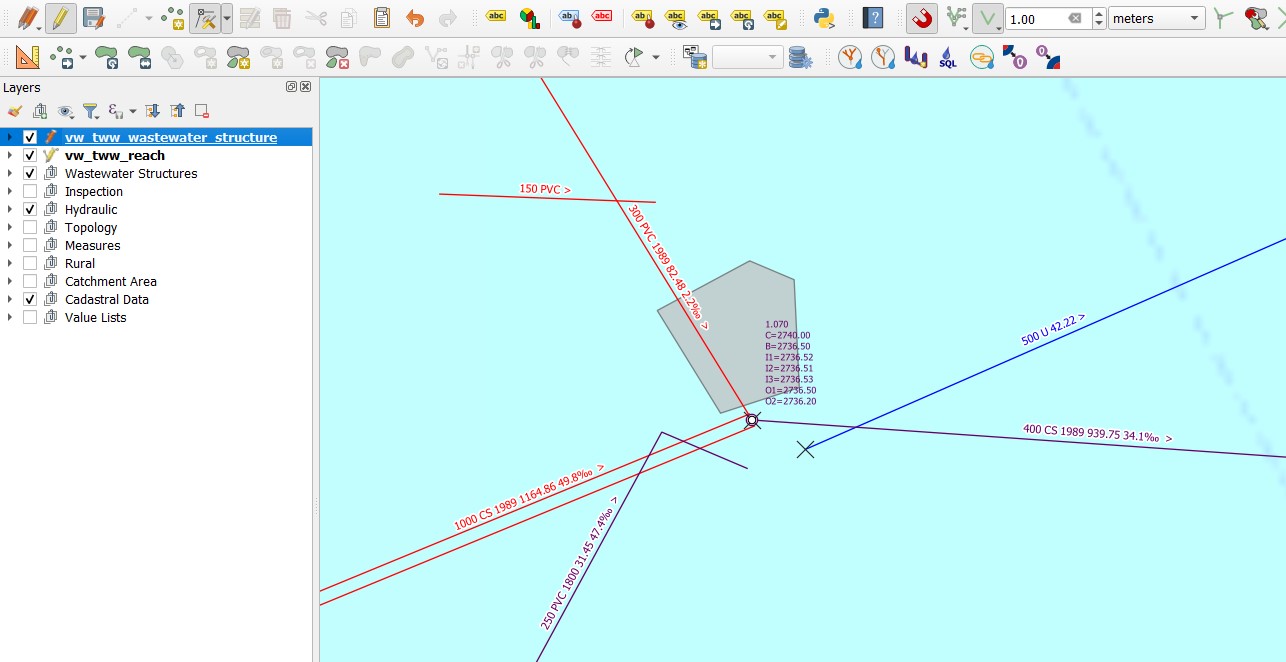Click the Current Edits pencils icon
Image resolution: width=1286 pixels, height=662 pixels.
28,18
